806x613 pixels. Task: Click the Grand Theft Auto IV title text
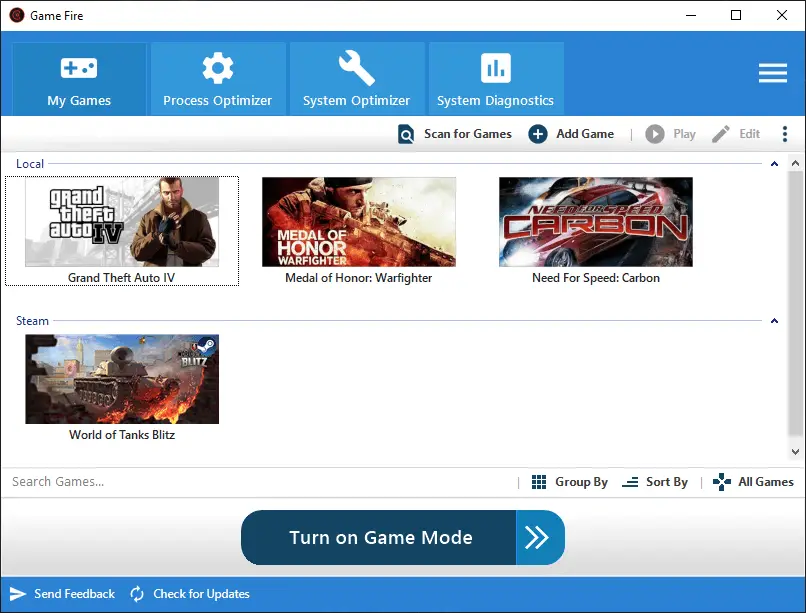(x=121, y=278)
